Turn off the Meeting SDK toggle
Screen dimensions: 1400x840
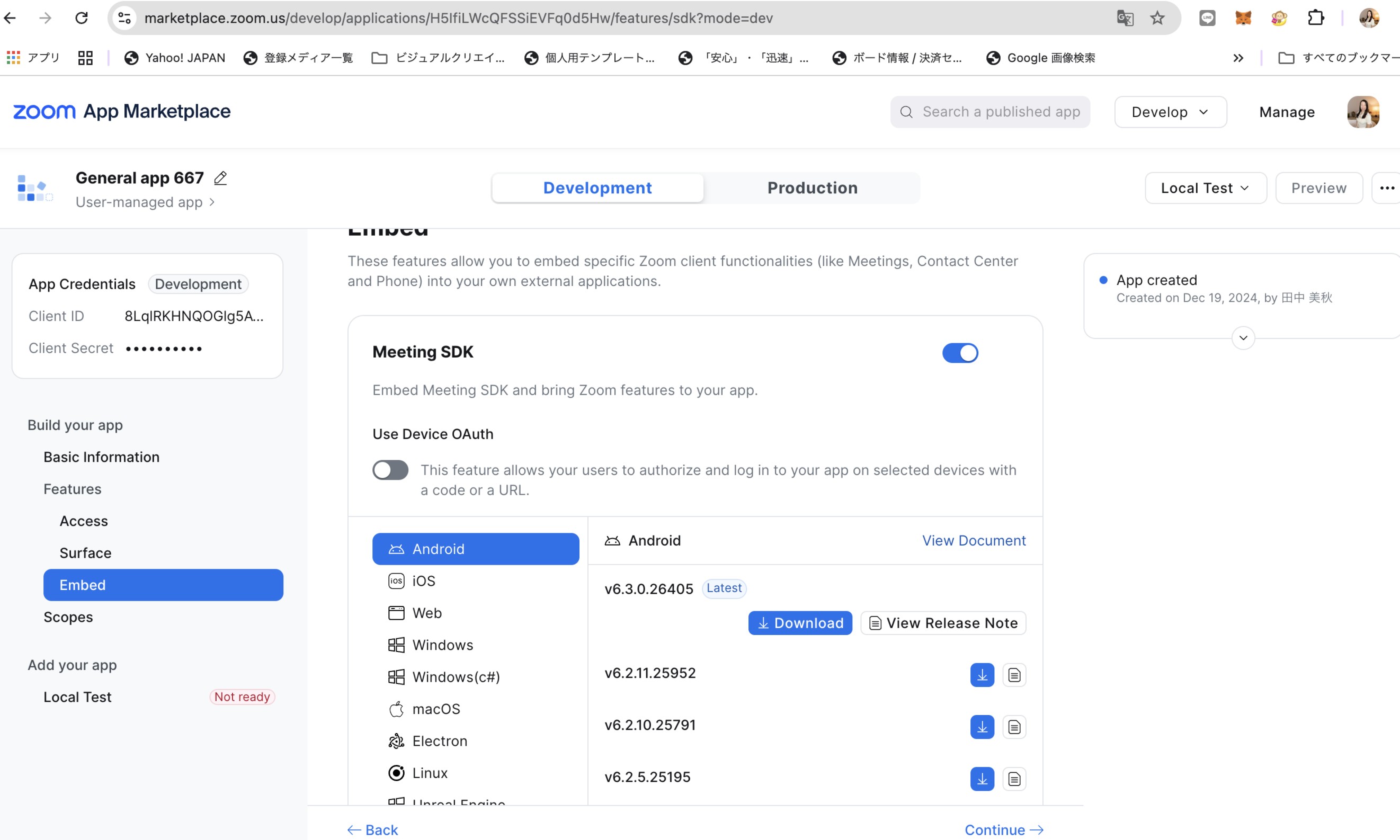960,353
